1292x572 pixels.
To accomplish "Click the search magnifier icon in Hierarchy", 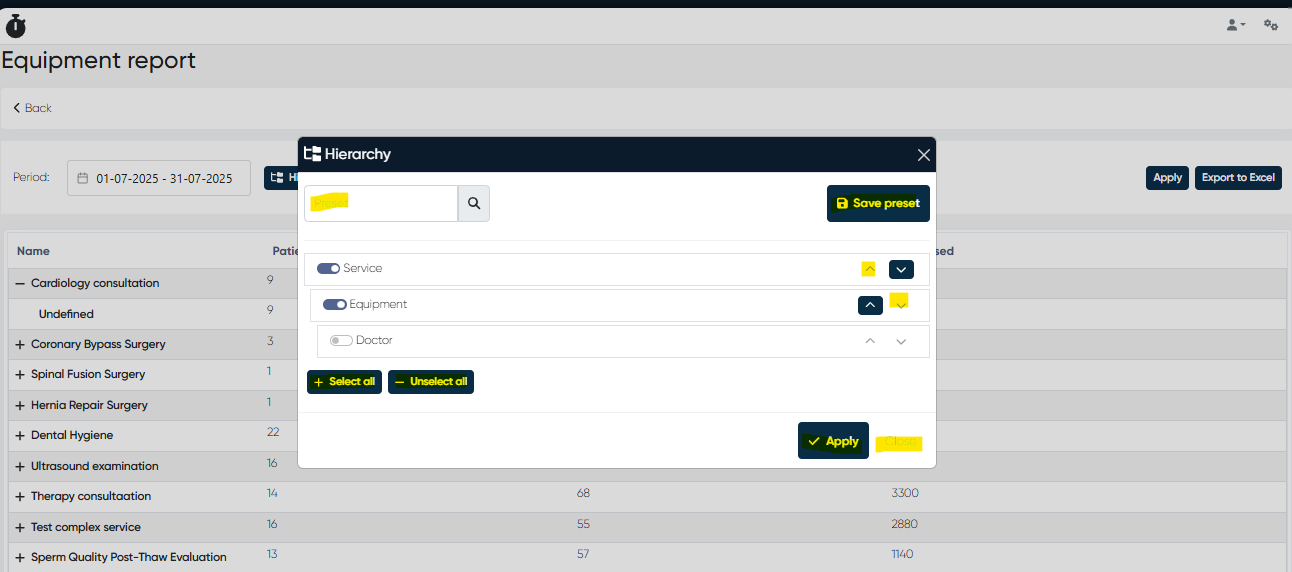I will (474, 203).
